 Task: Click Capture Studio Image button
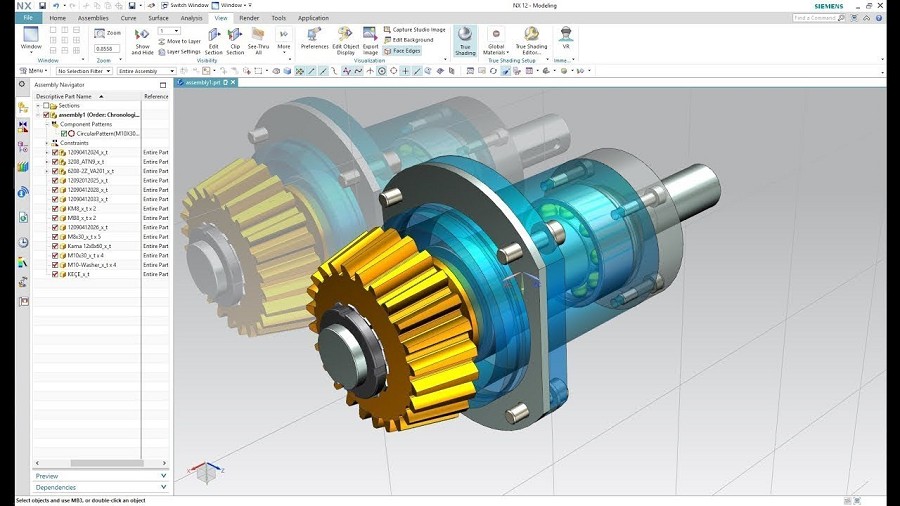[x=416, y=30]
